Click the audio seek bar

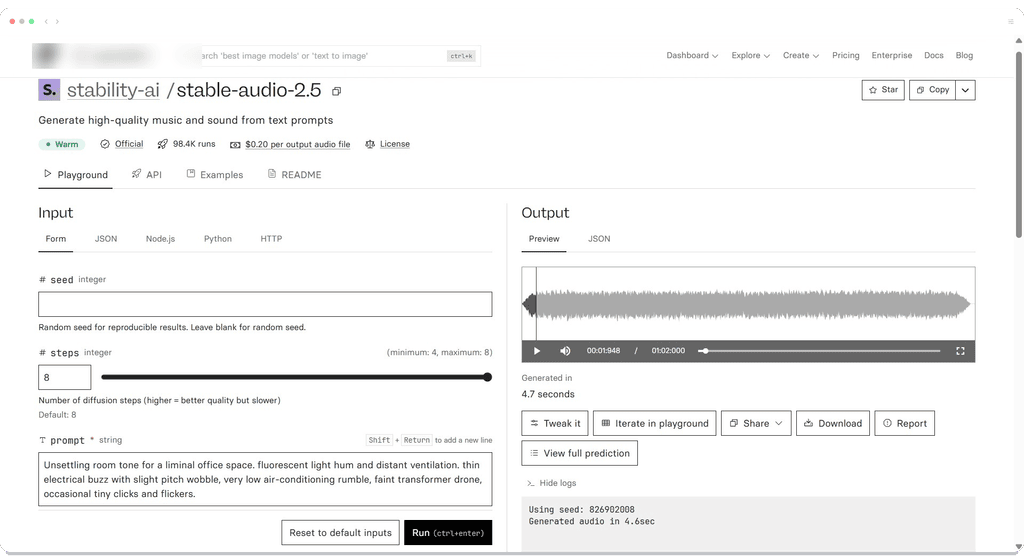(820, 351)
